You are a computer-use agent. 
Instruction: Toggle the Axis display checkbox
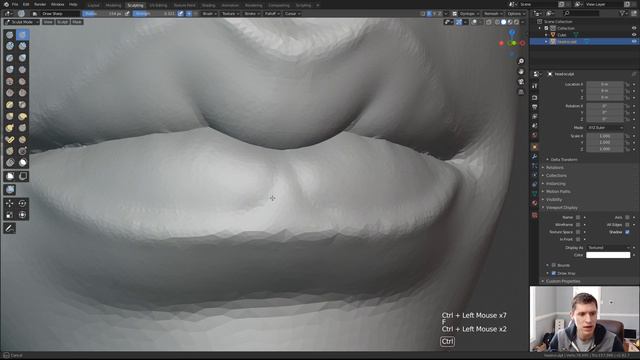click(627, 217)
